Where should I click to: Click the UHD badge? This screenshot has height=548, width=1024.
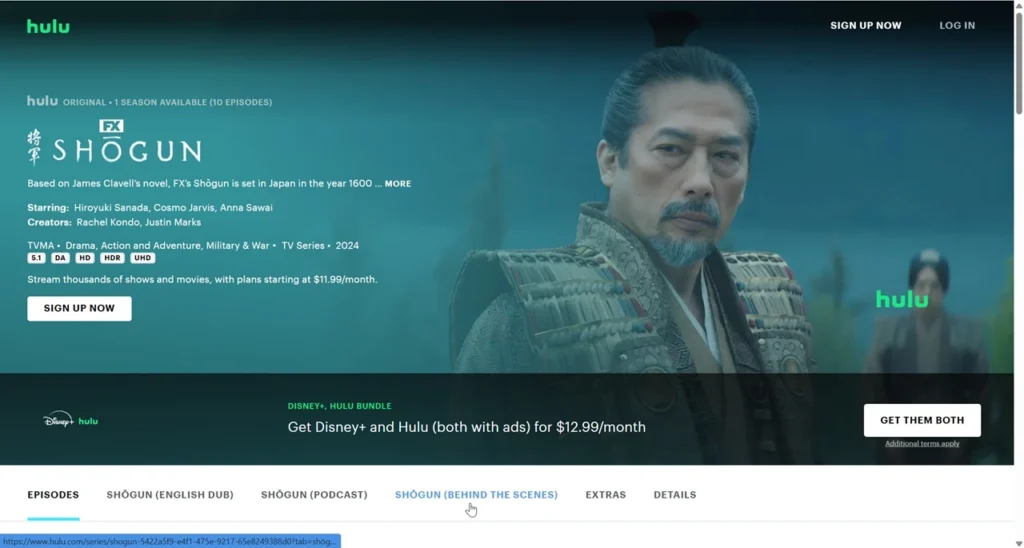pos(142,258)
